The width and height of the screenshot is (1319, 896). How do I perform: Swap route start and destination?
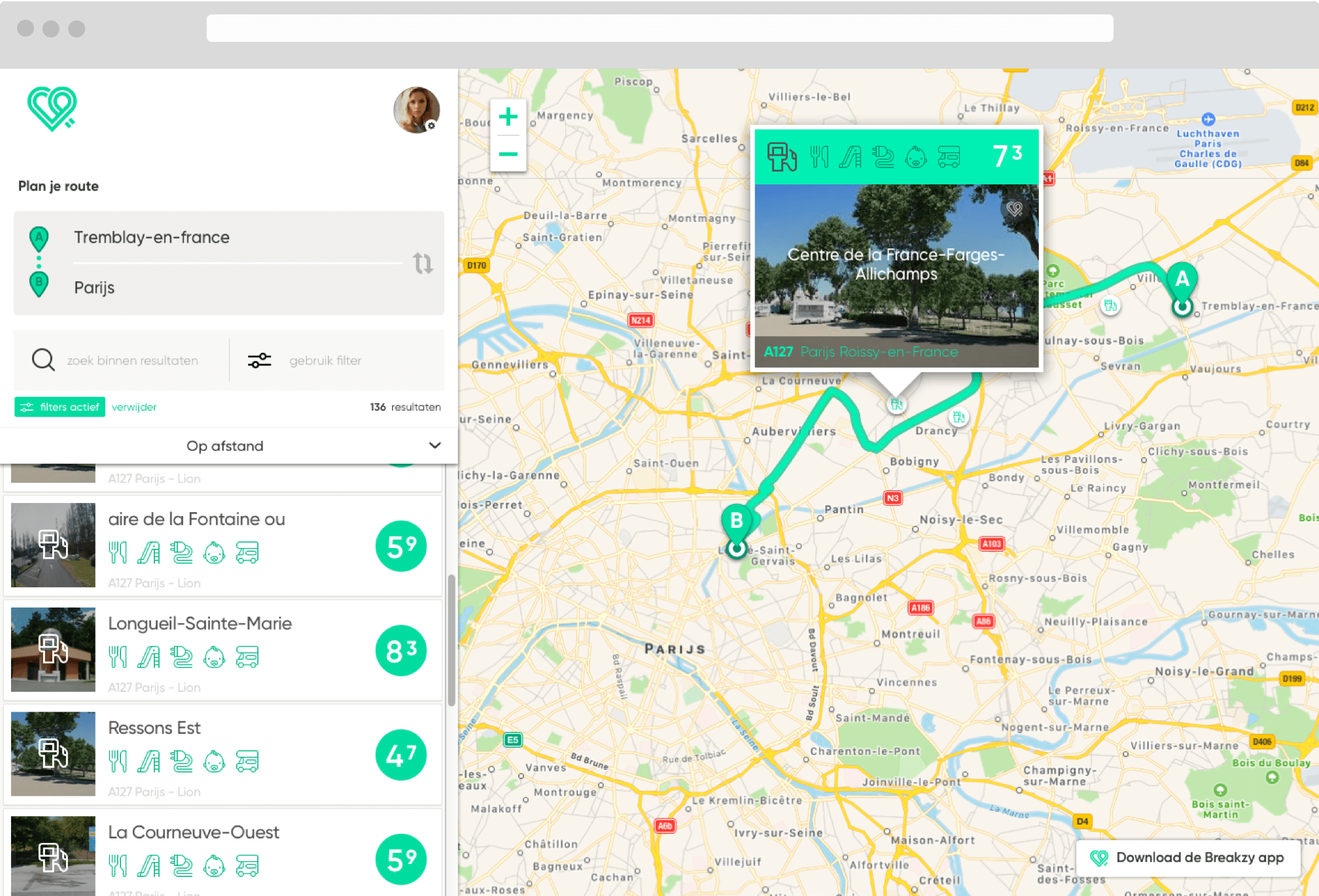pos(423,264)
